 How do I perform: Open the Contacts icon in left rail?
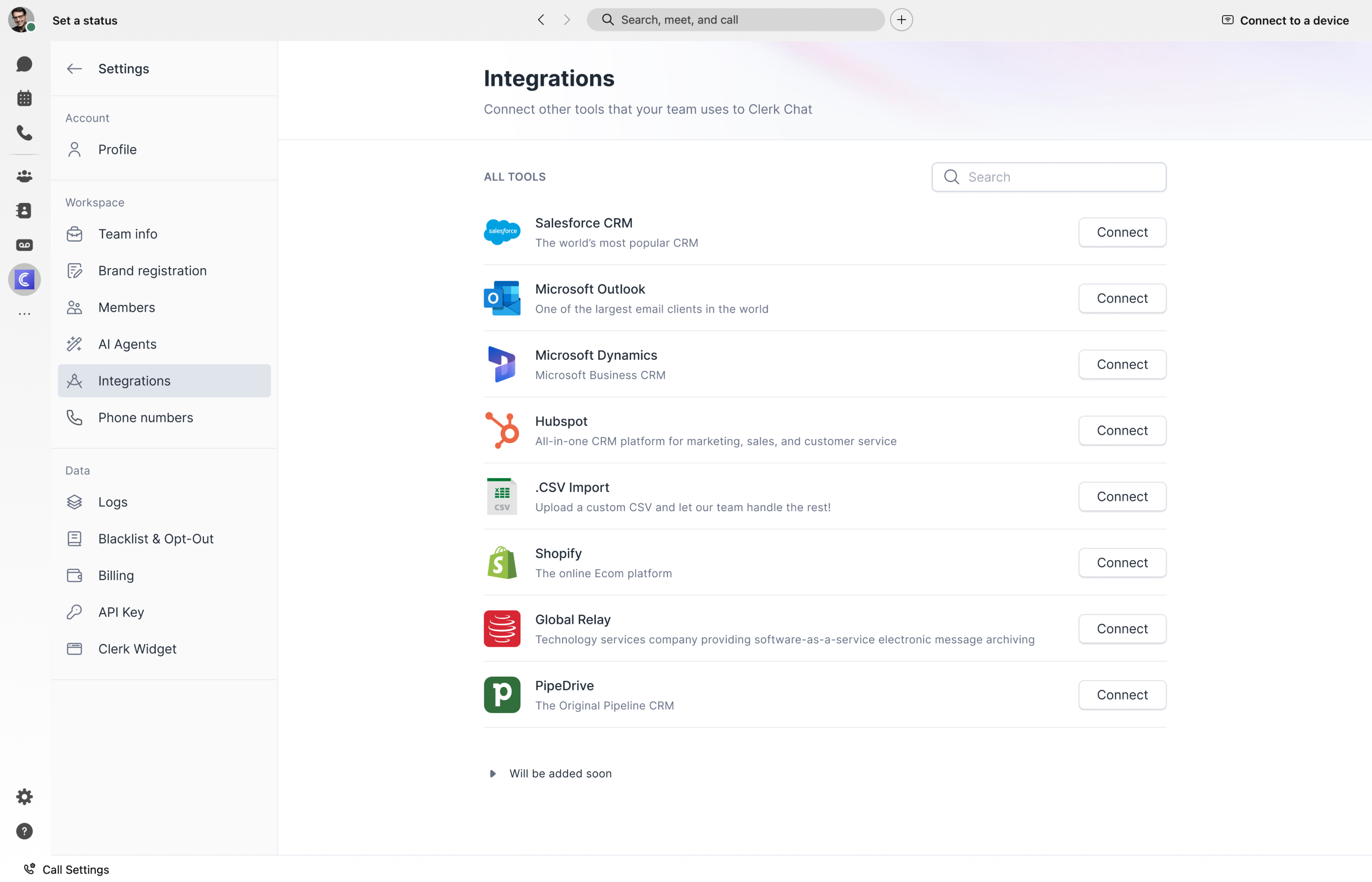pos(24,211)
